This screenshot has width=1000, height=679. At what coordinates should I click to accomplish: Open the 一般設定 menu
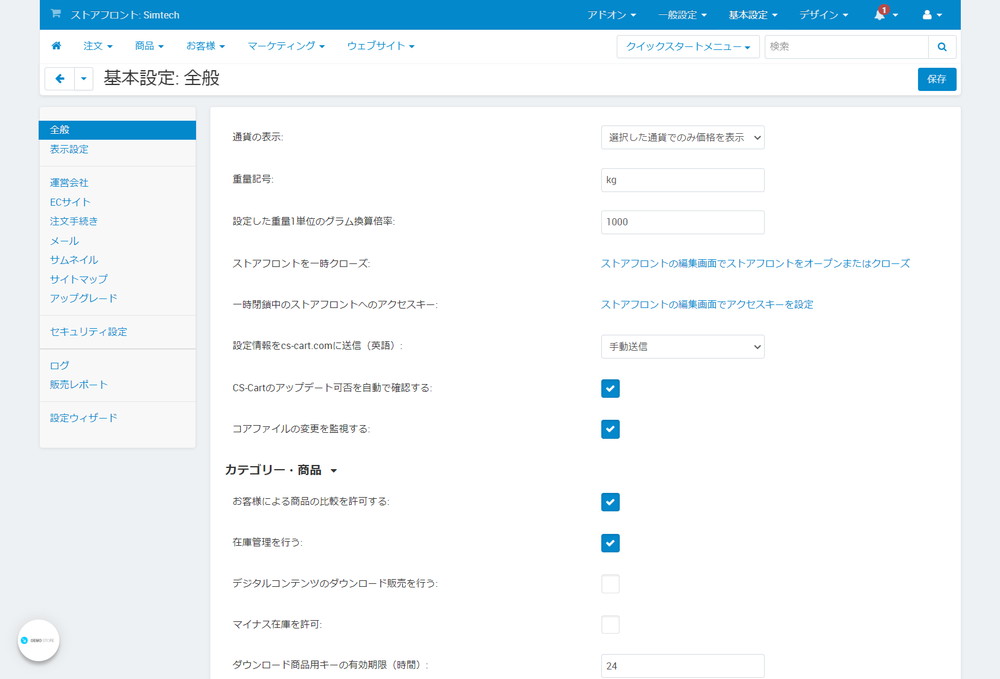point(682,15)
